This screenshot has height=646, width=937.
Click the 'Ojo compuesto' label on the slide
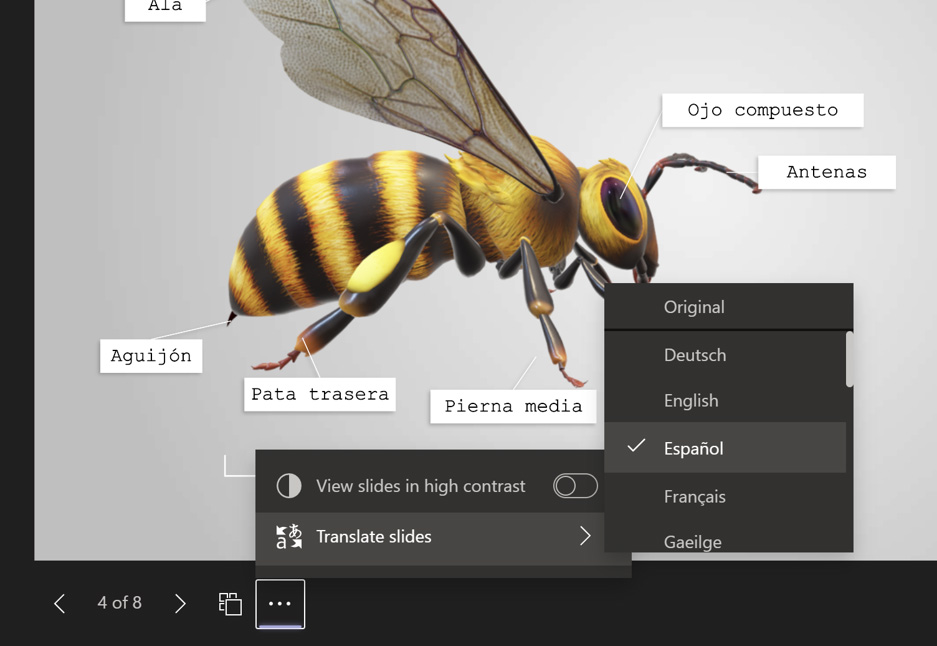point(762,110)
